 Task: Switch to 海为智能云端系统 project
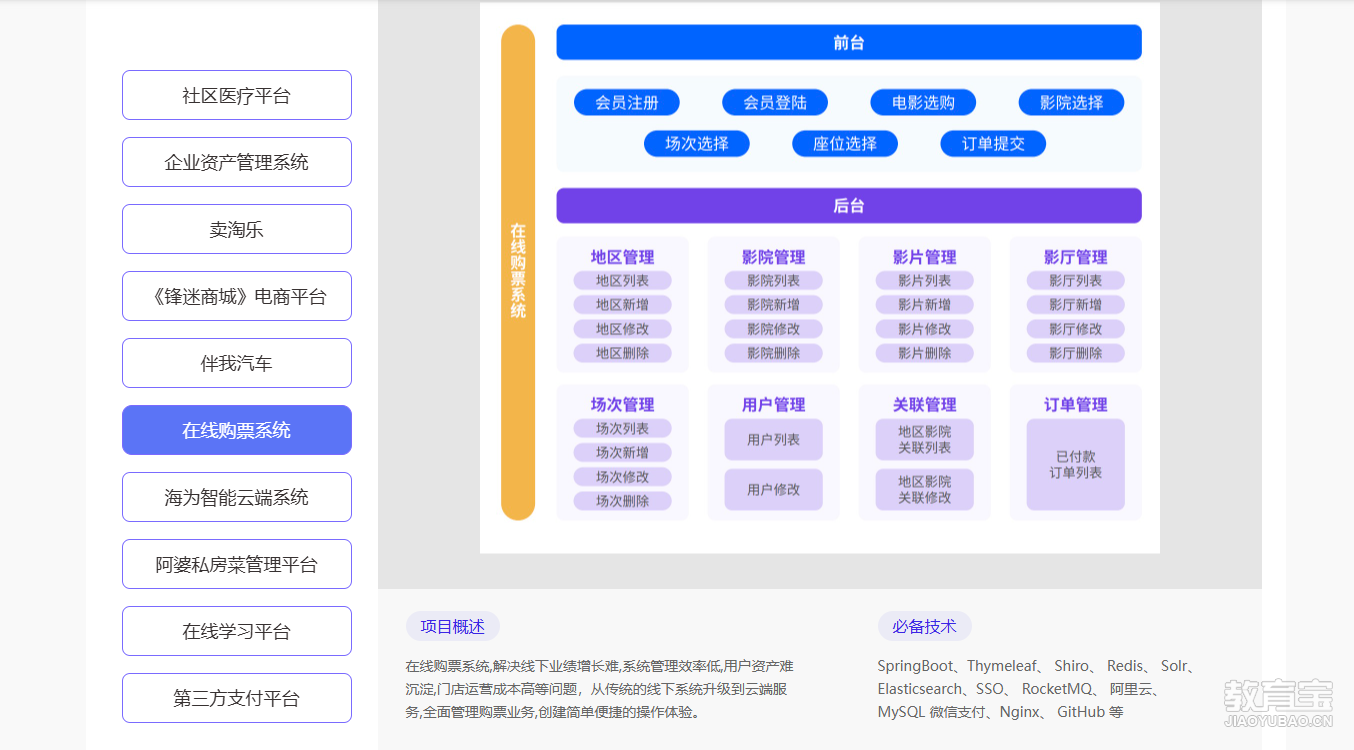click(236, 497)
